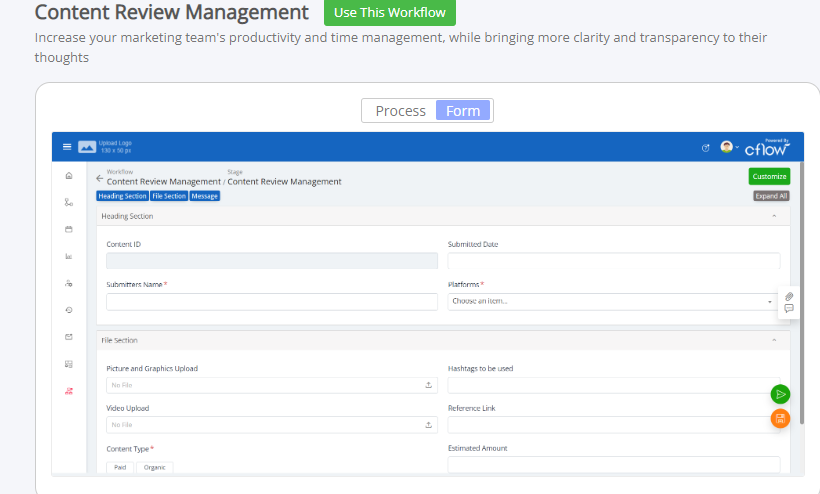Switch the view toggle to Process

pos(400,111)
